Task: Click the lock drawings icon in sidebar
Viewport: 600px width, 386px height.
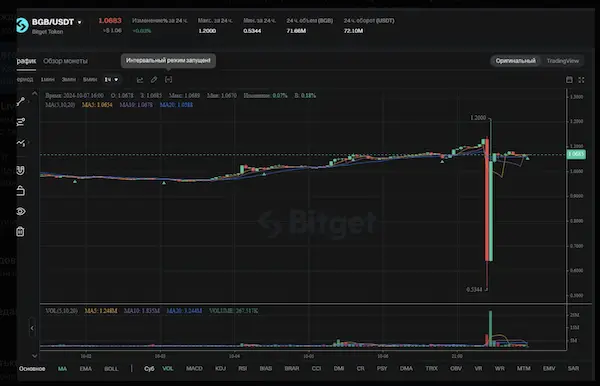Action: 21,190
